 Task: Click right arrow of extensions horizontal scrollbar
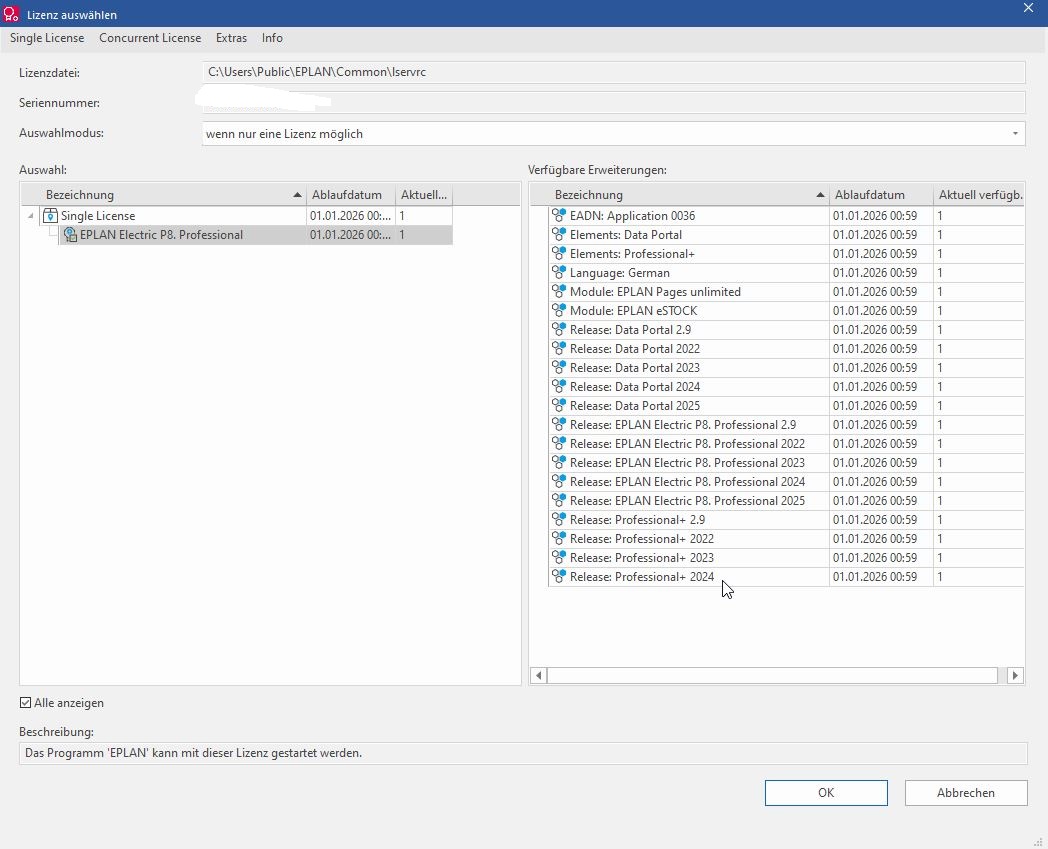(x=1015, y=675)
